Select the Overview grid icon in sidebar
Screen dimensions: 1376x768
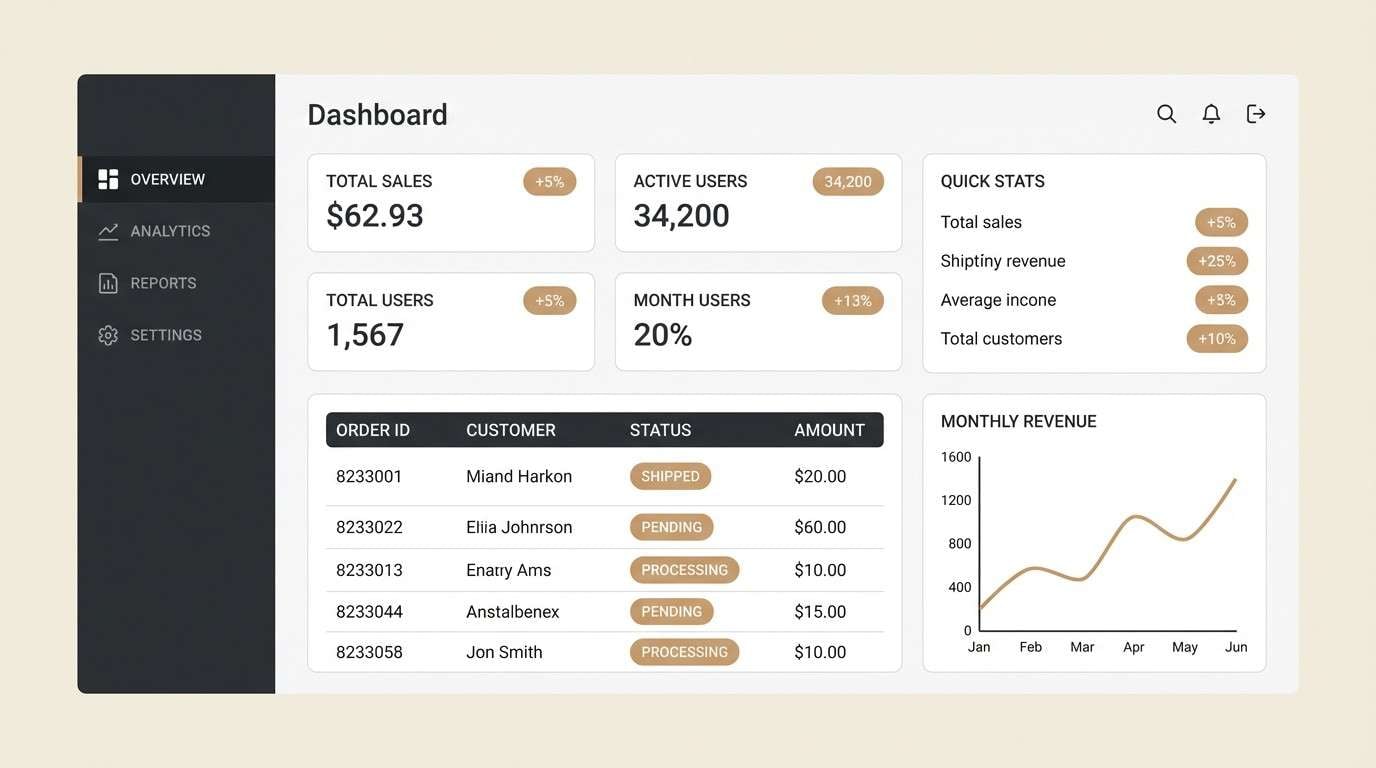(x=108, y=179)
